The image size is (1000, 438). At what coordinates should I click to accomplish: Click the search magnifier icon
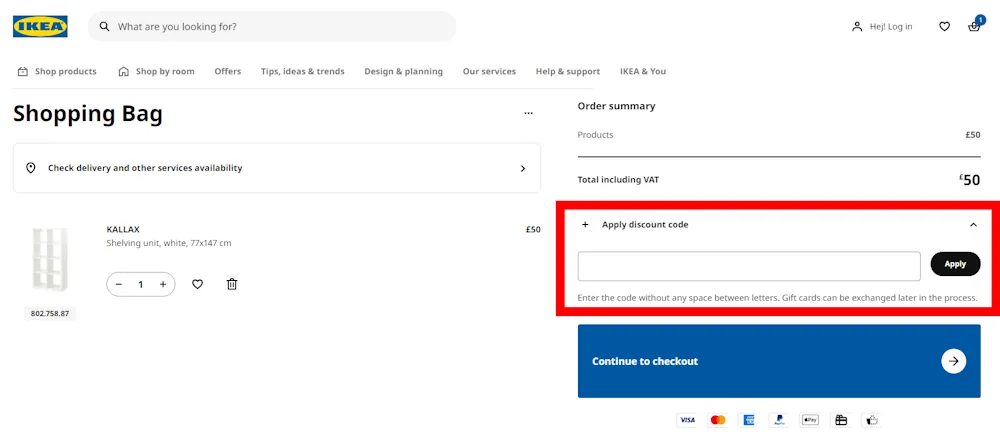tap(105, 27)
